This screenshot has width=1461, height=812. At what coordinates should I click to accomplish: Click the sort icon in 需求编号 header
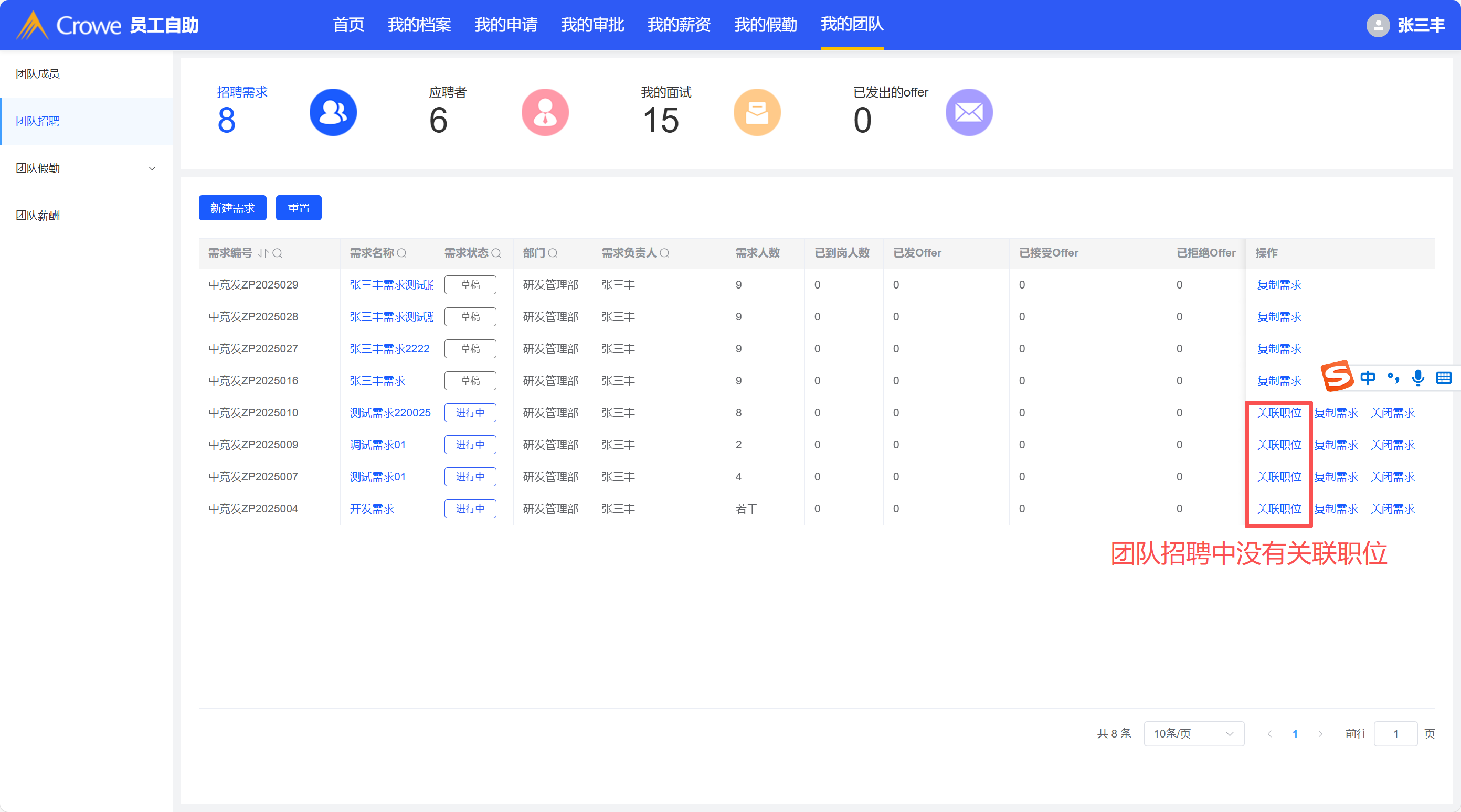[x=262, y=253]
